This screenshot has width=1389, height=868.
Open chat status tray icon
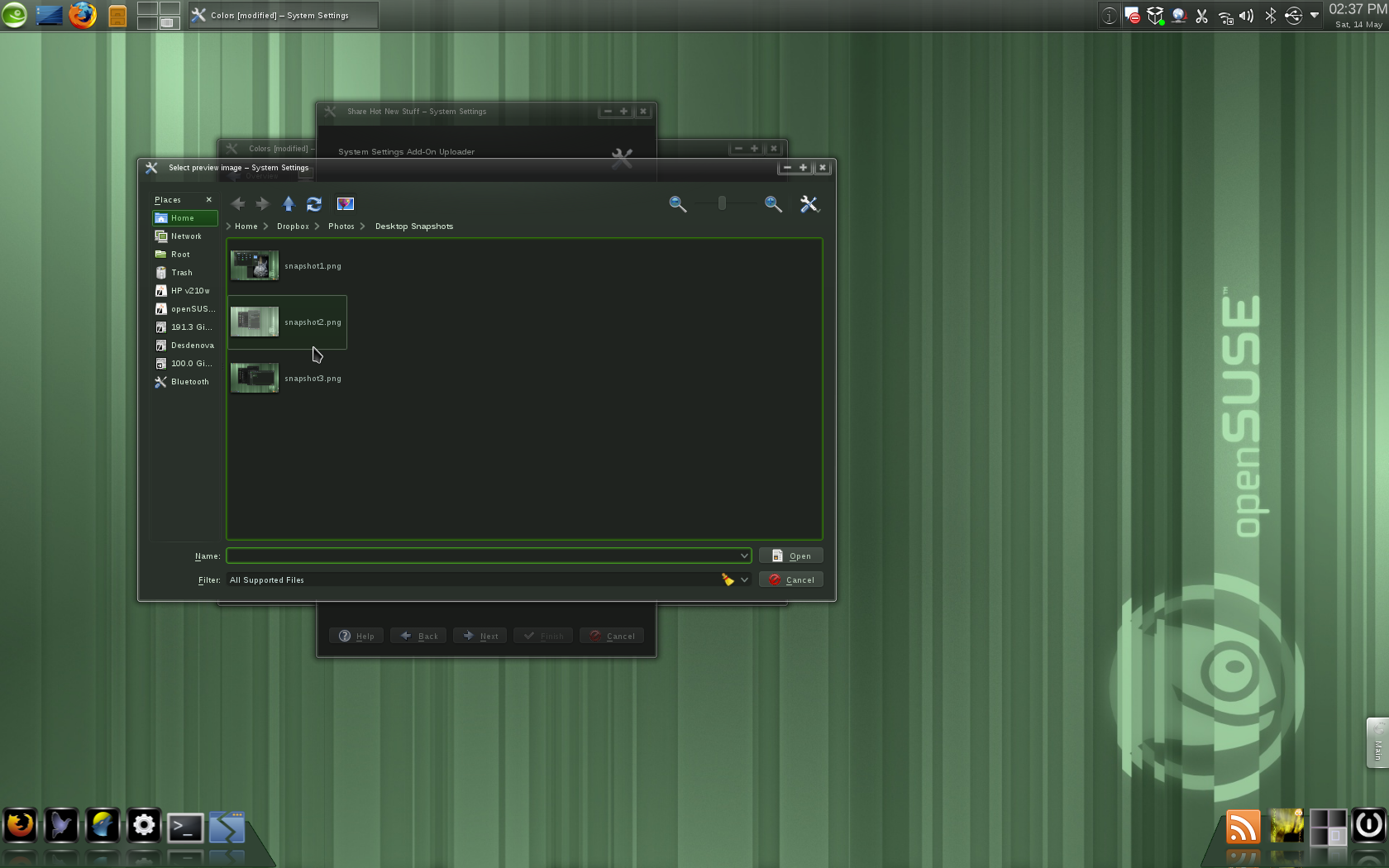coord(1133,15)
